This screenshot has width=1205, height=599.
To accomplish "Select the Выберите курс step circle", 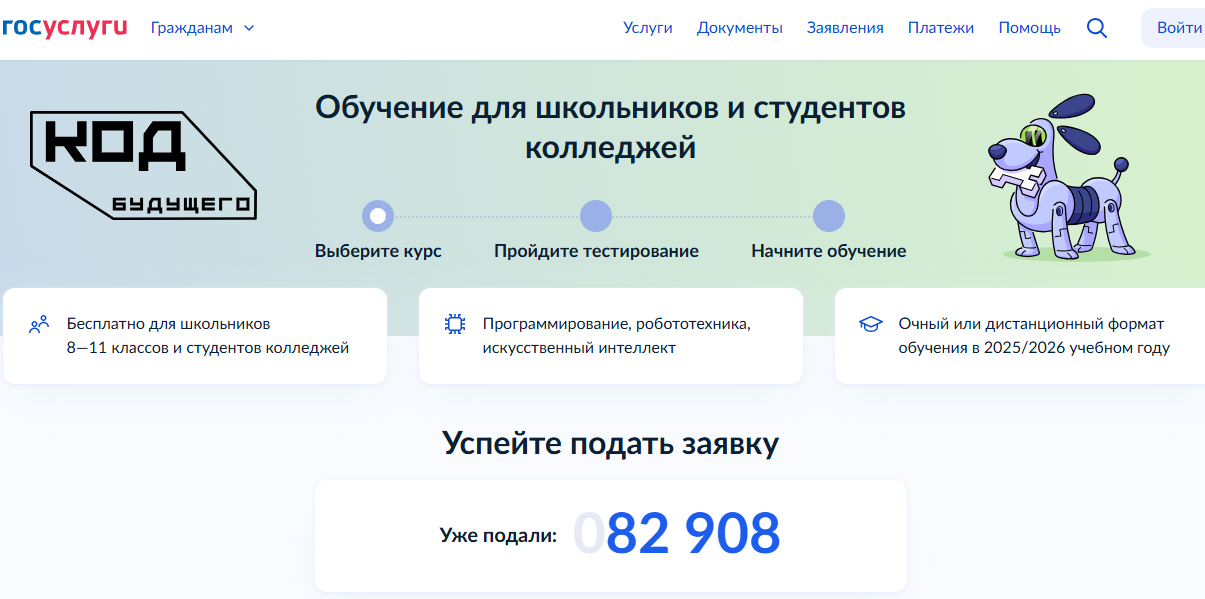I will (378, 215).
